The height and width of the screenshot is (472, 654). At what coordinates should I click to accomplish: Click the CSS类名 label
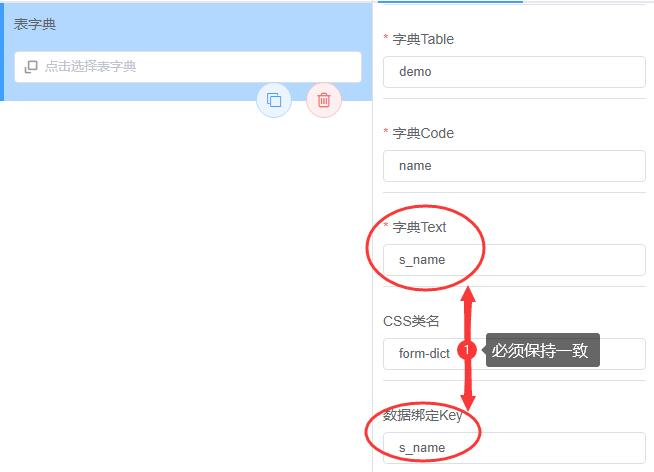(411, 321)
